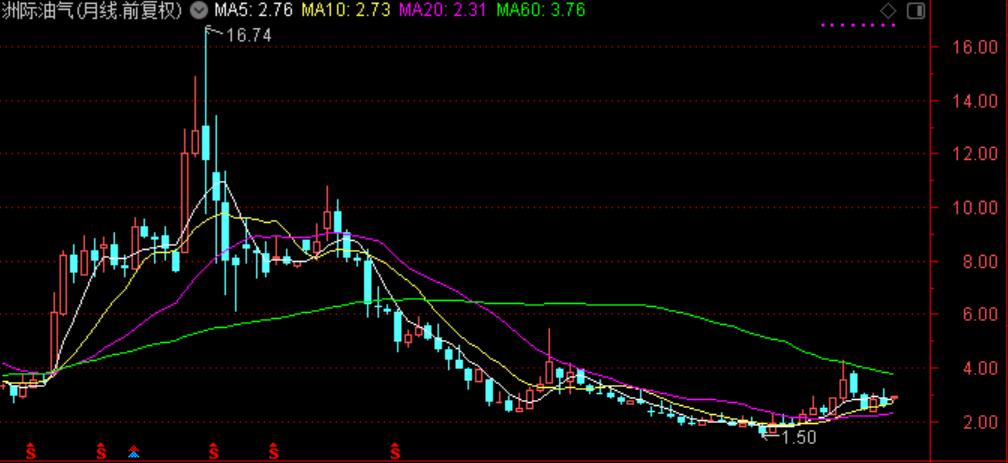Click the 1.50 lowest price annotation
This screenshot has height=463, width=1008.
coord(798,438)
